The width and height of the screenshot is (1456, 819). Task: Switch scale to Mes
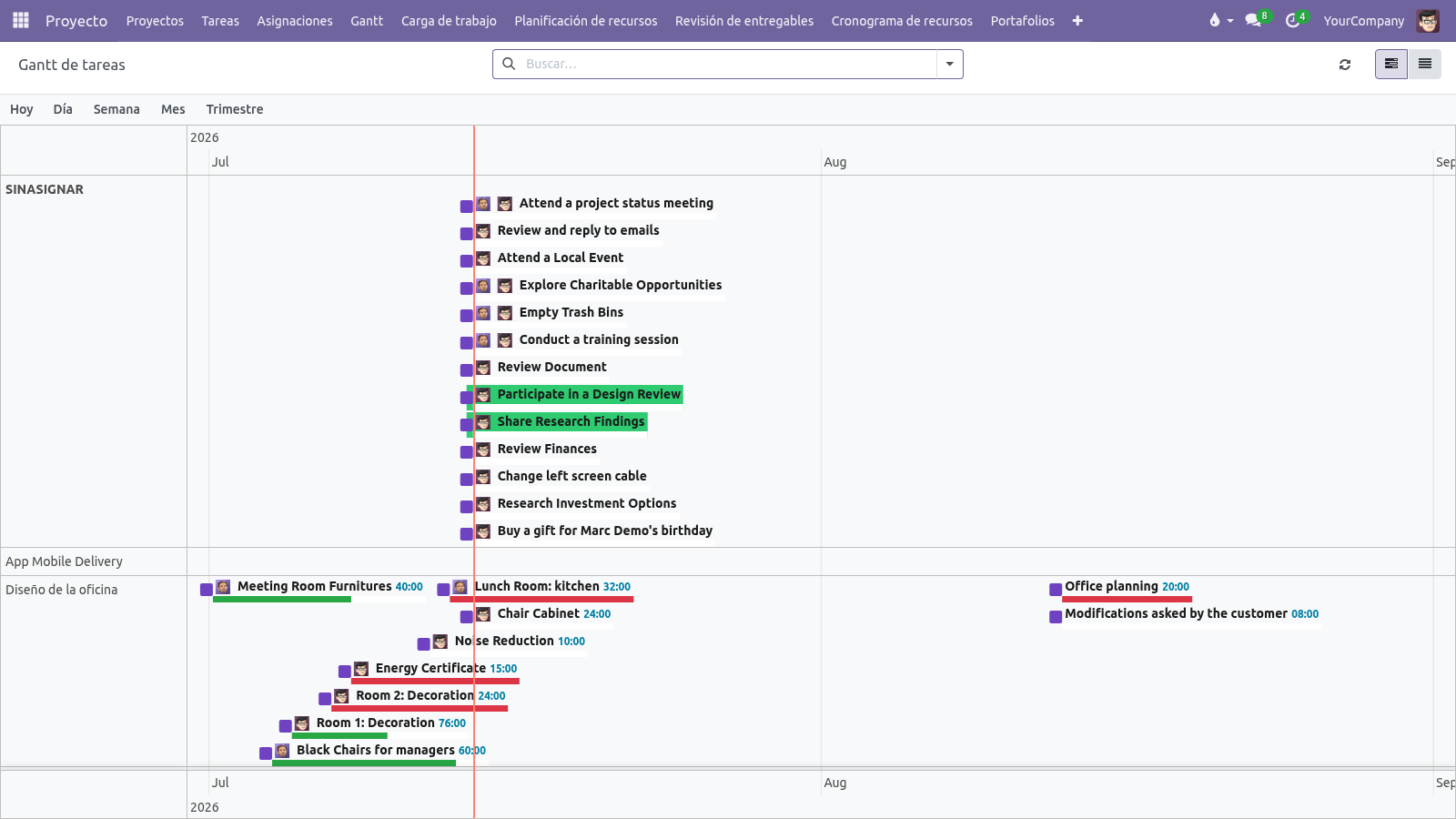pos(173,109)
